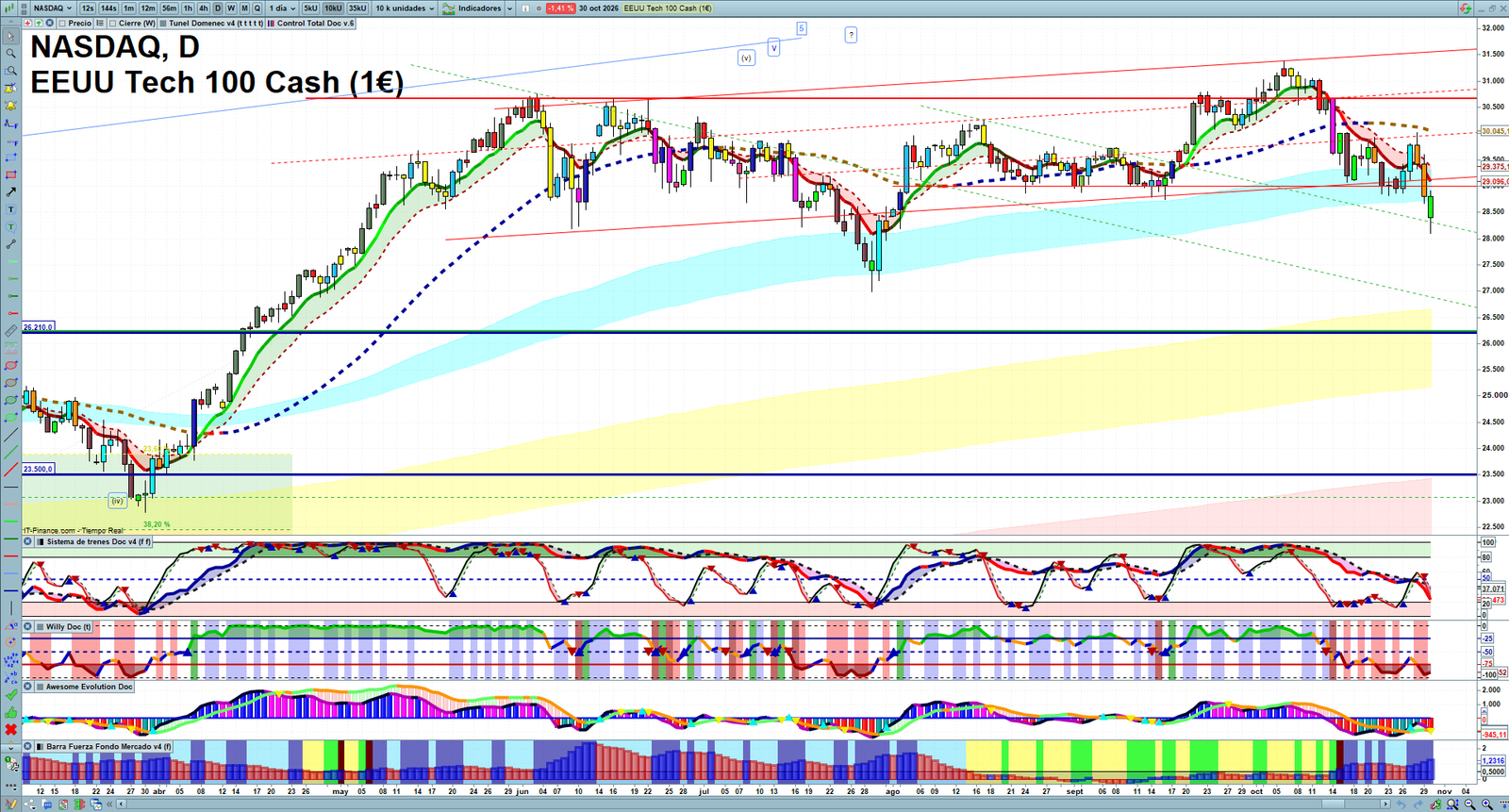Click the green plus add-panel icon
The image size is (1509, 812).
point(37,23)
